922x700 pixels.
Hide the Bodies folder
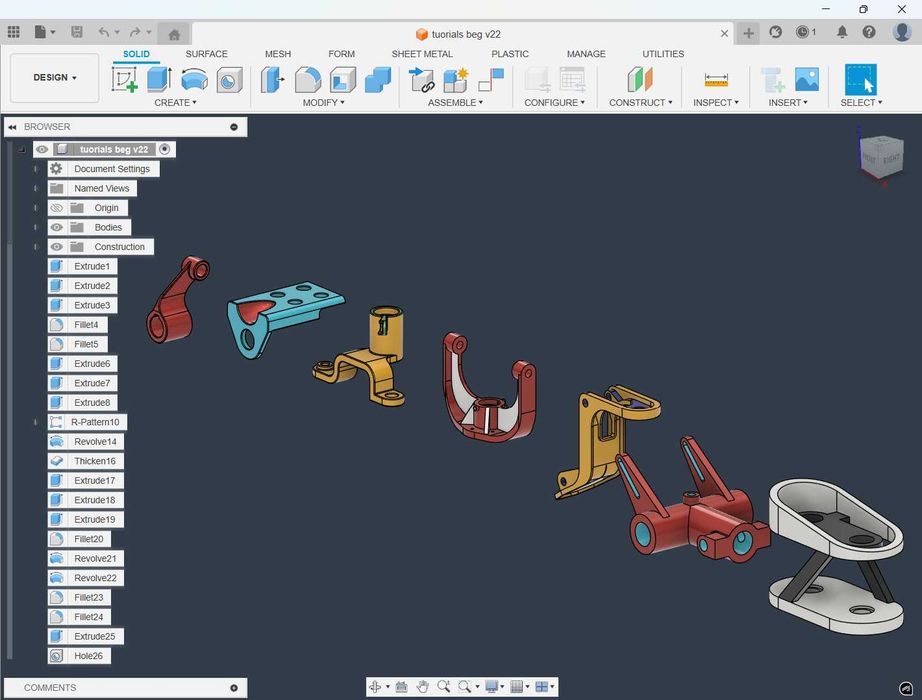[x=56, y=227]
